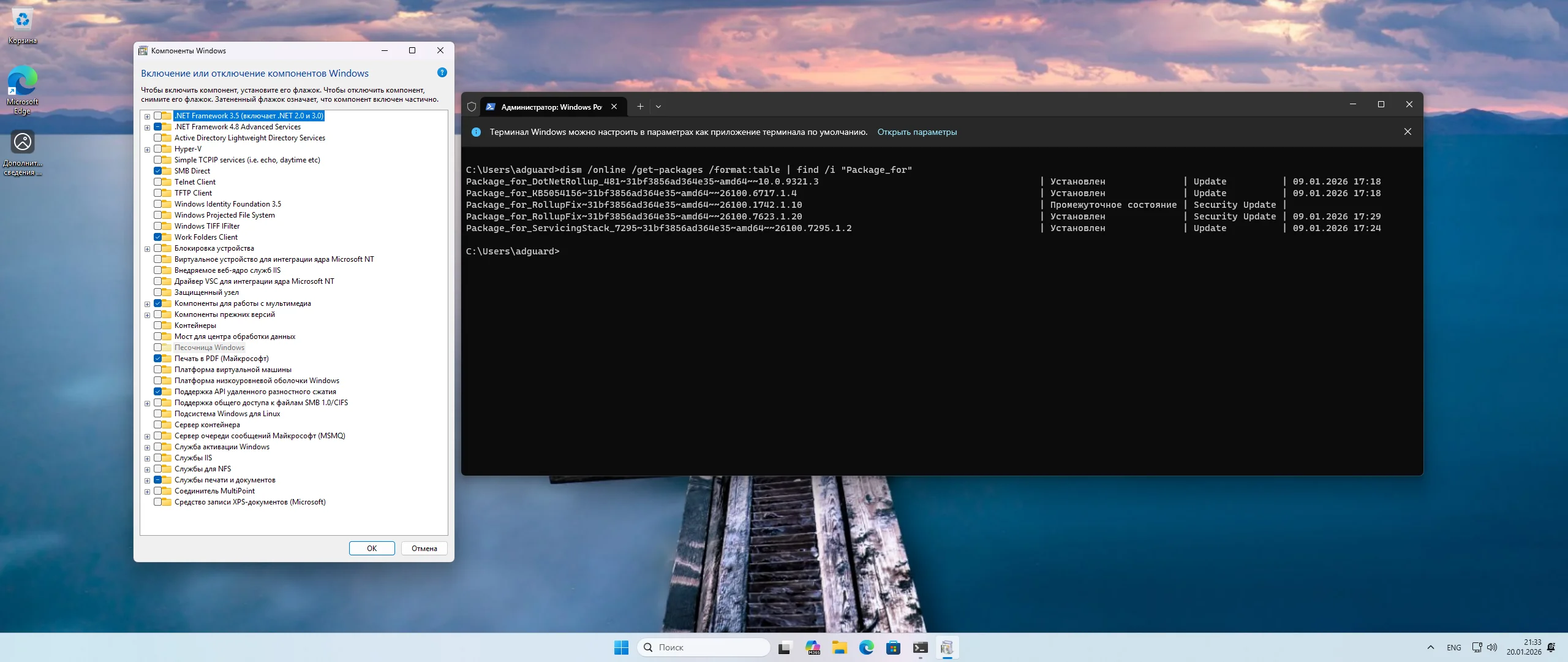Uncheck the SMB Direct checkbox
The height and width of the screenshot is (662, 1568).
[x=158, y=171]
